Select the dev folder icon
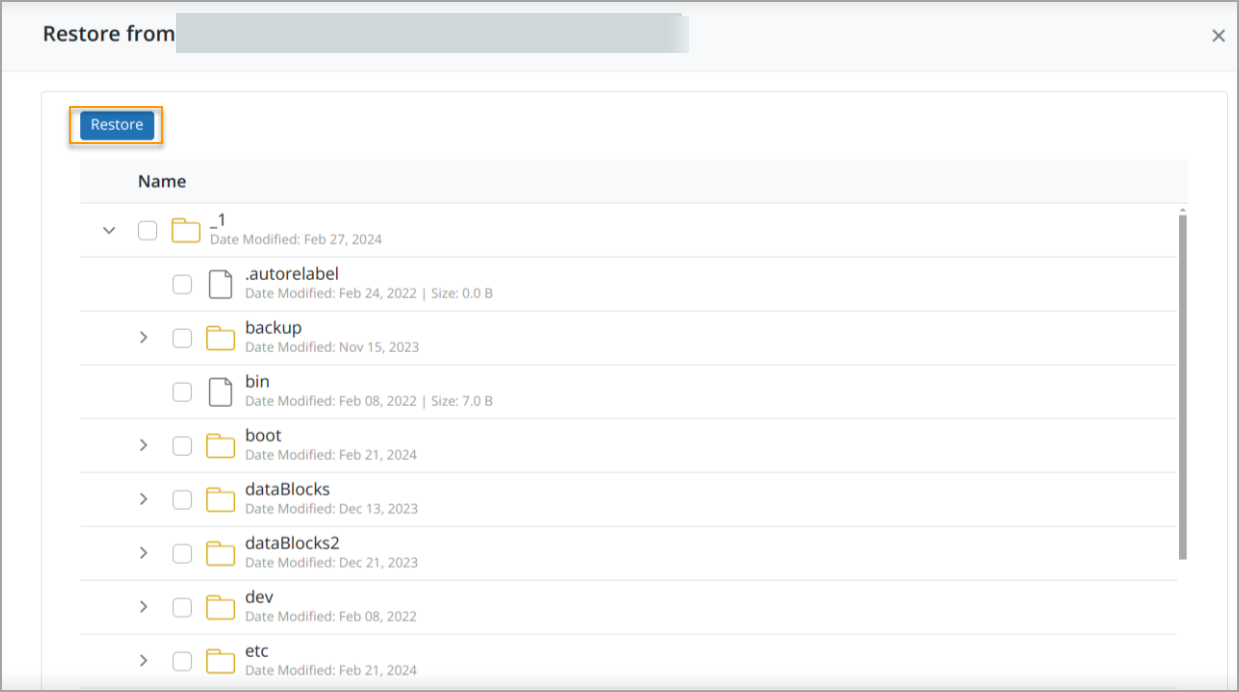Viewport: 1239px width, 692px height. coord(221,607)
